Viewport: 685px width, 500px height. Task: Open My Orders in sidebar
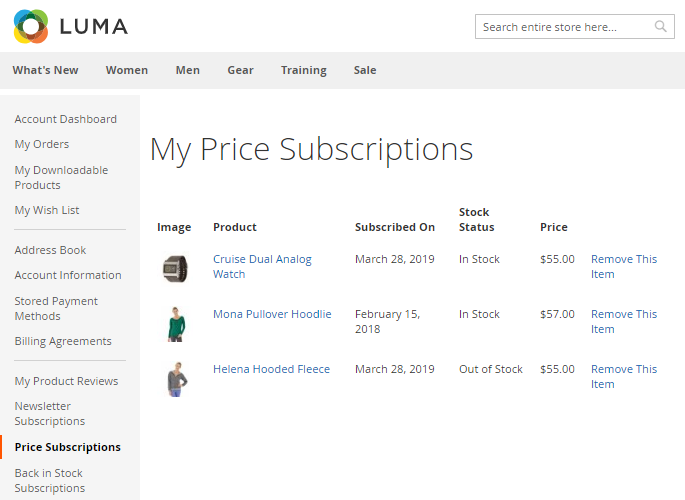tap(42, 144)
